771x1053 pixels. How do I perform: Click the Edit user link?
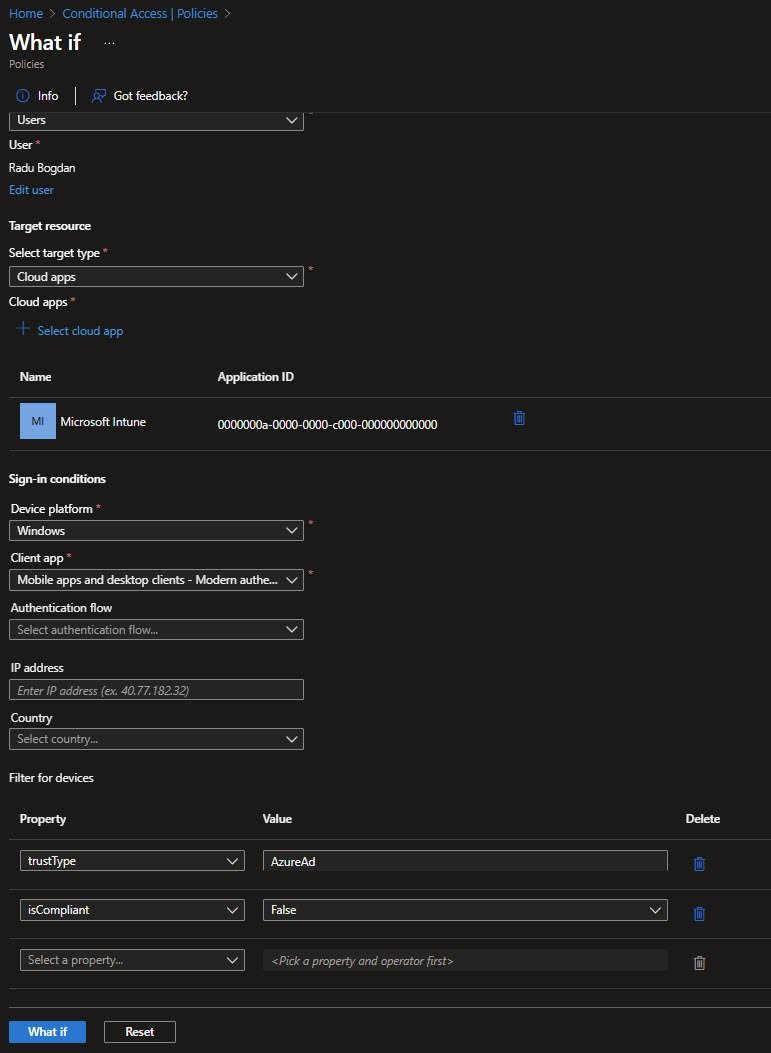(31, 190)
